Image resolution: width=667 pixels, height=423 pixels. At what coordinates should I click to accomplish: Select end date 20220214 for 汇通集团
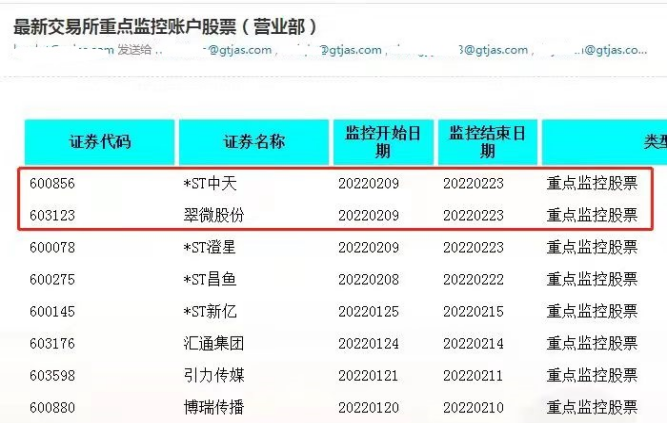(473, 343)
